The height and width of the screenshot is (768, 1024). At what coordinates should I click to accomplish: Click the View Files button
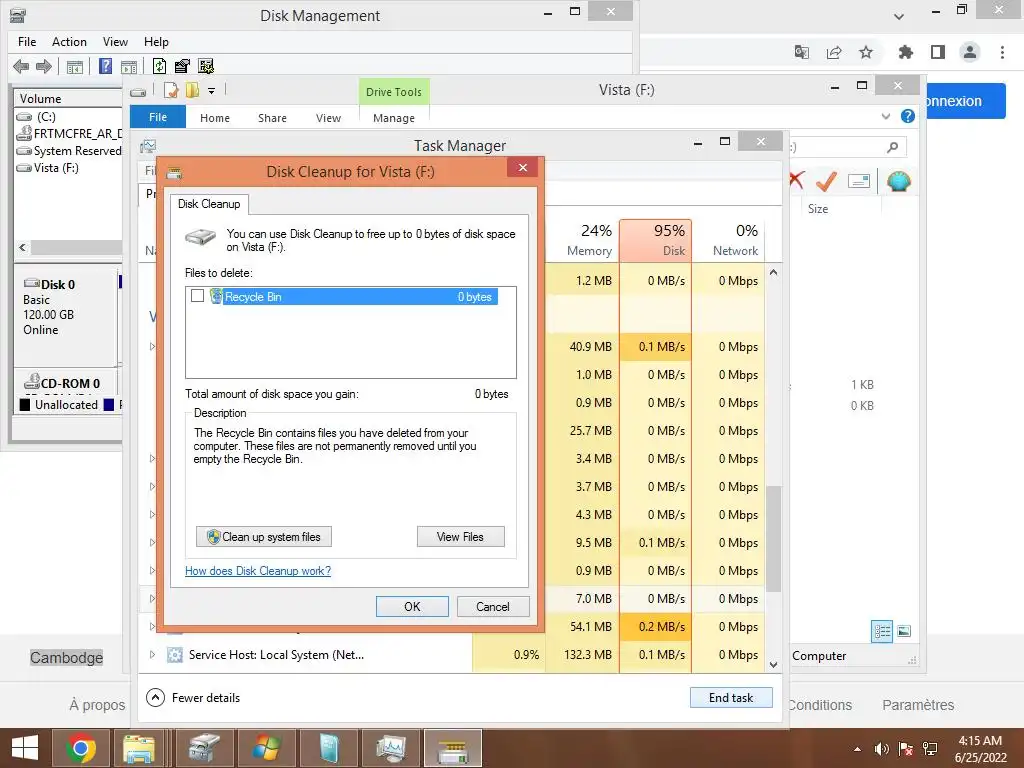460,537
